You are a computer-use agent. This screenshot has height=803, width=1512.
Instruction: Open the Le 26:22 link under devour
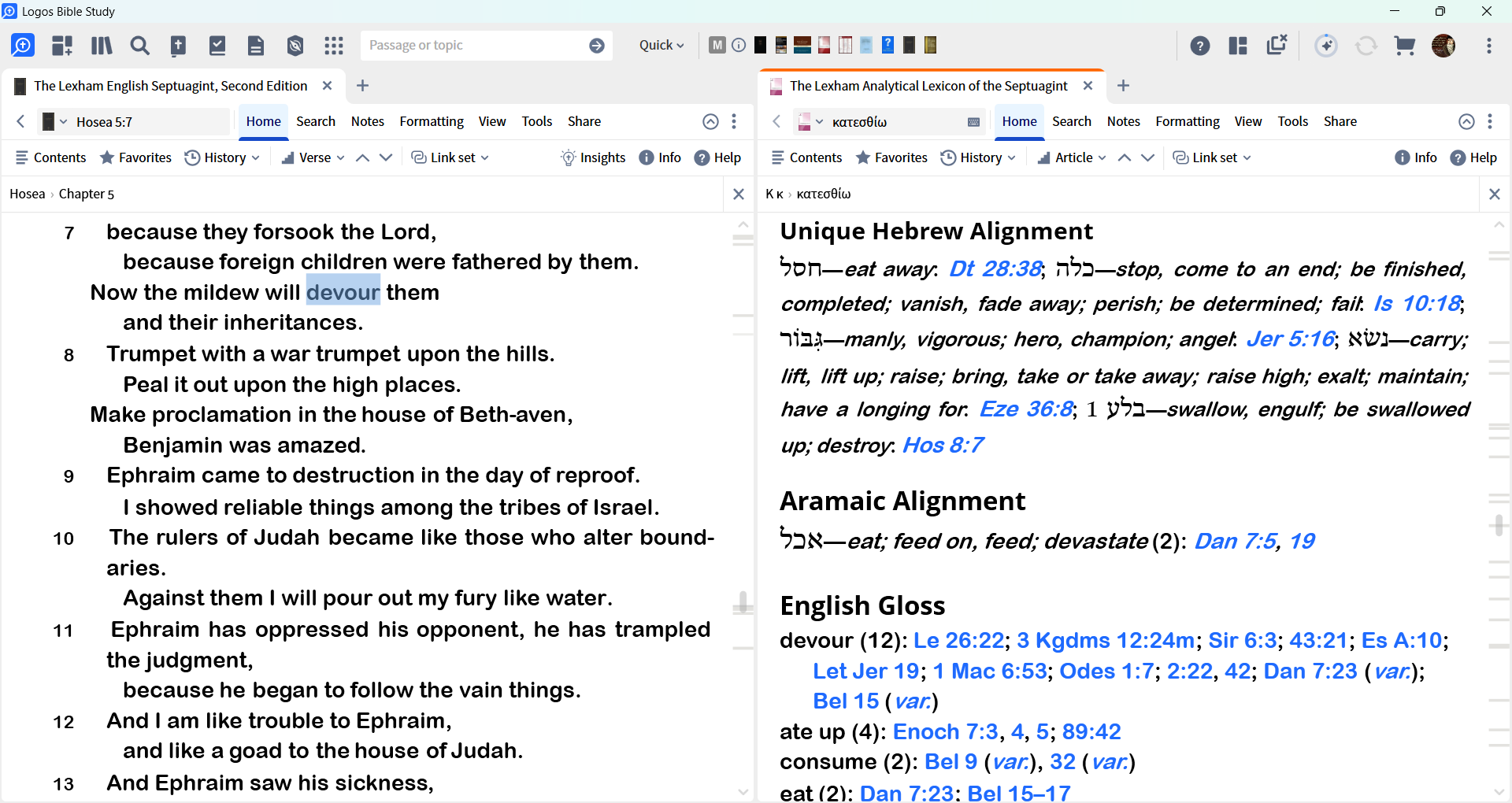pos(958,641)
